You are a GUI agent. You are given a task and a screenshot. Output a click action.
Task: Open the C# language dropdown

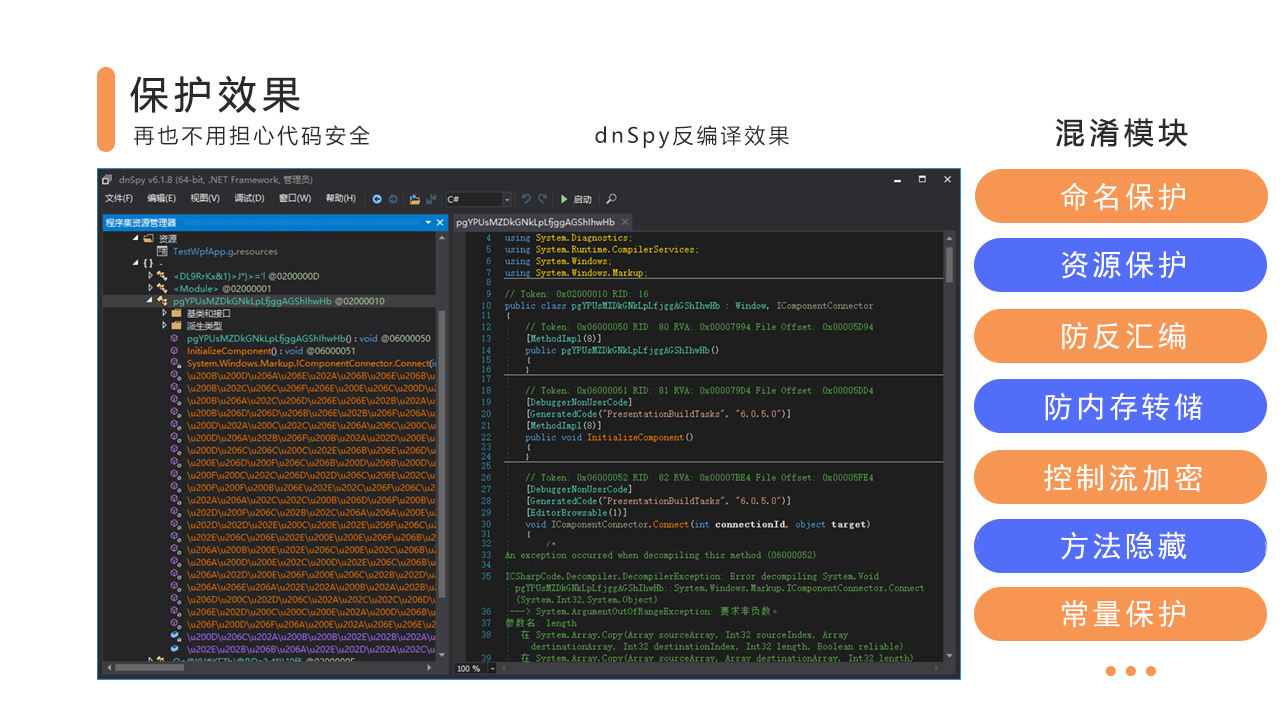coord(507,199)
